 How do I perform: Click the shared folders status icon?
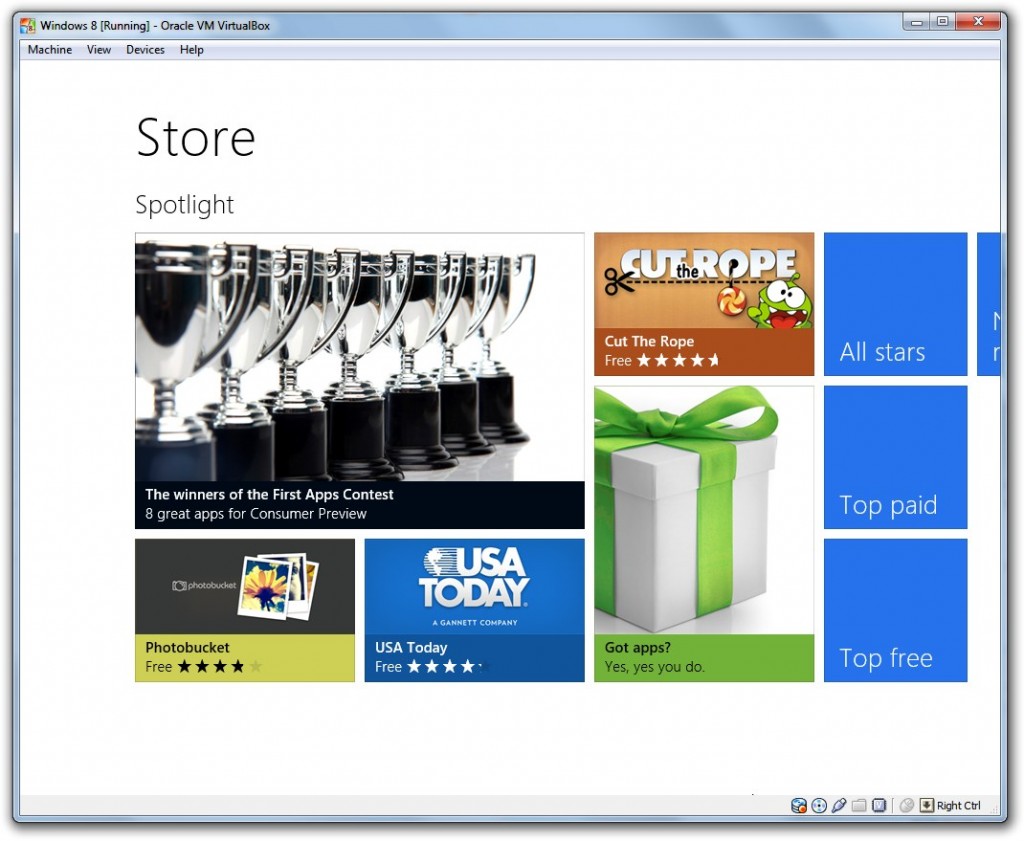click(x=857, y=805)
